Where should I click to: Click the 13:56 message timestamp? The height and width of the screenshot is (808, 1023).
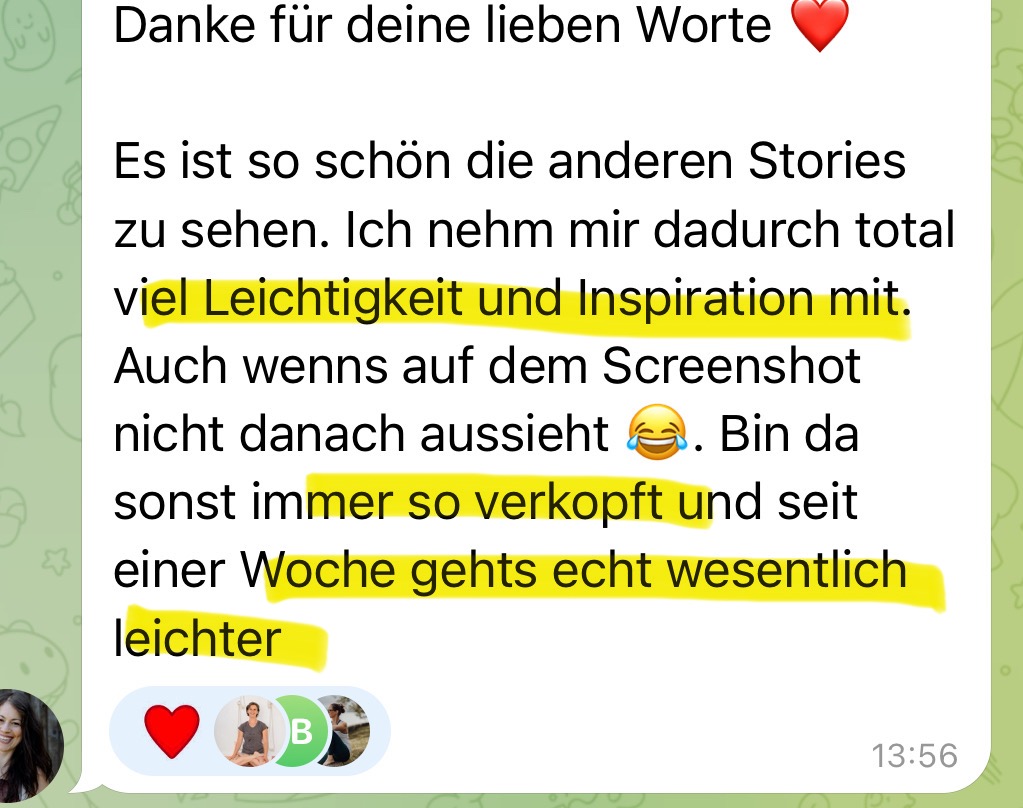pyautogui.click(x=915, y=756)
